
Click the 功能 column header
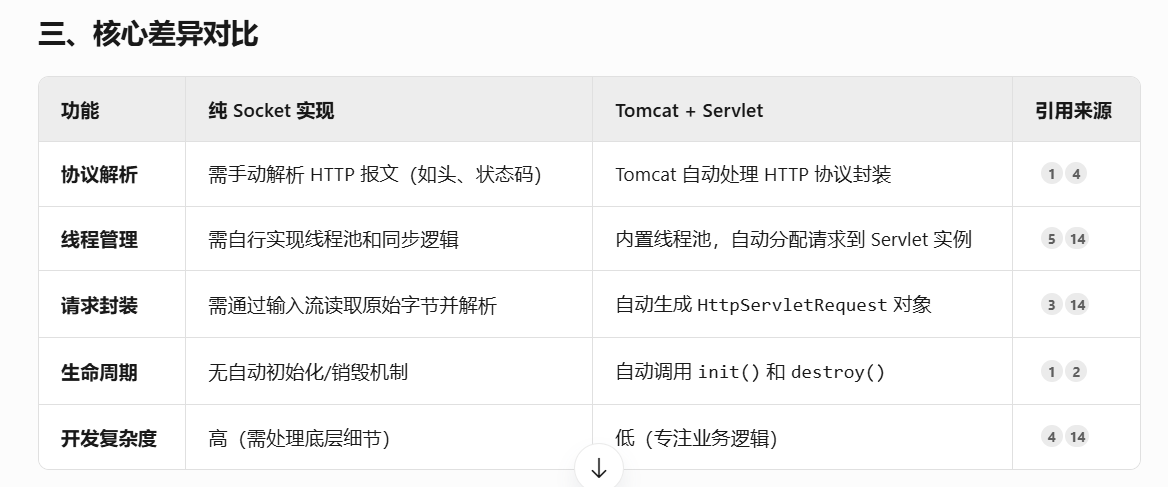(80, 111)
